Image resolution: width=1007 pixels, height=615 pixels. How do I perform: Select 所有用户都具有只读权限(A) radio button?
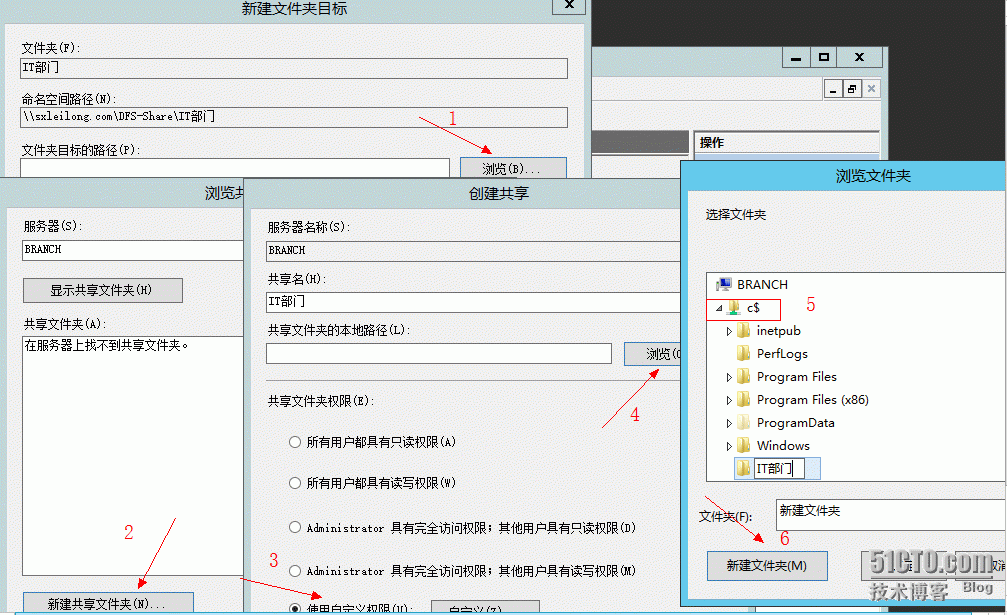click(x=295, y=442)
